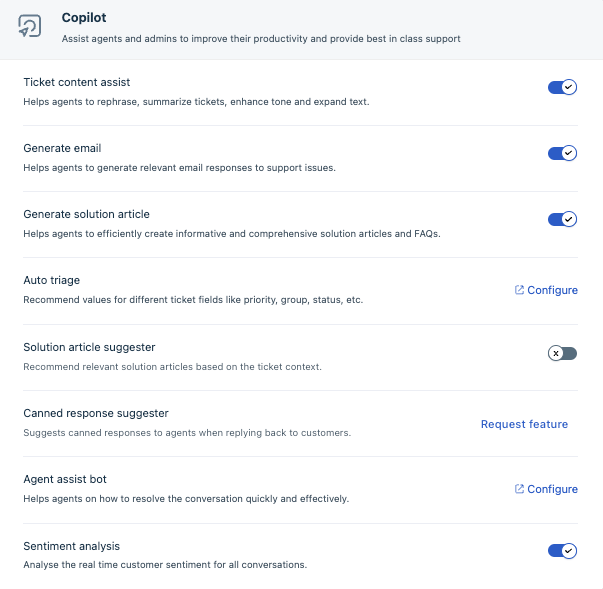Image resolution: width=603 pixels, height=589 pixels.
Task: Click external-link icon beside Auto triage Configure
Action: tap(519, 290)
